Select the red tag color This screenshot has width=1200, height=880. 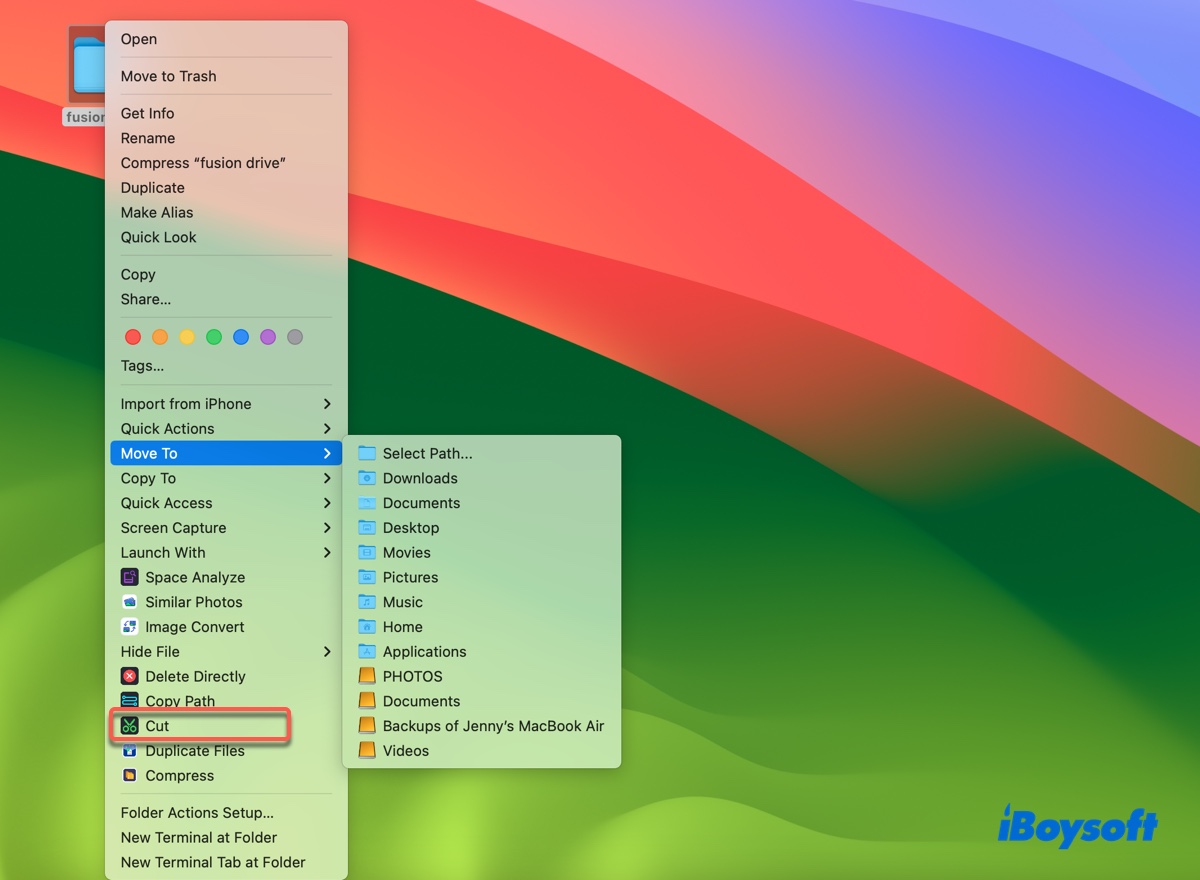point(132,337)
